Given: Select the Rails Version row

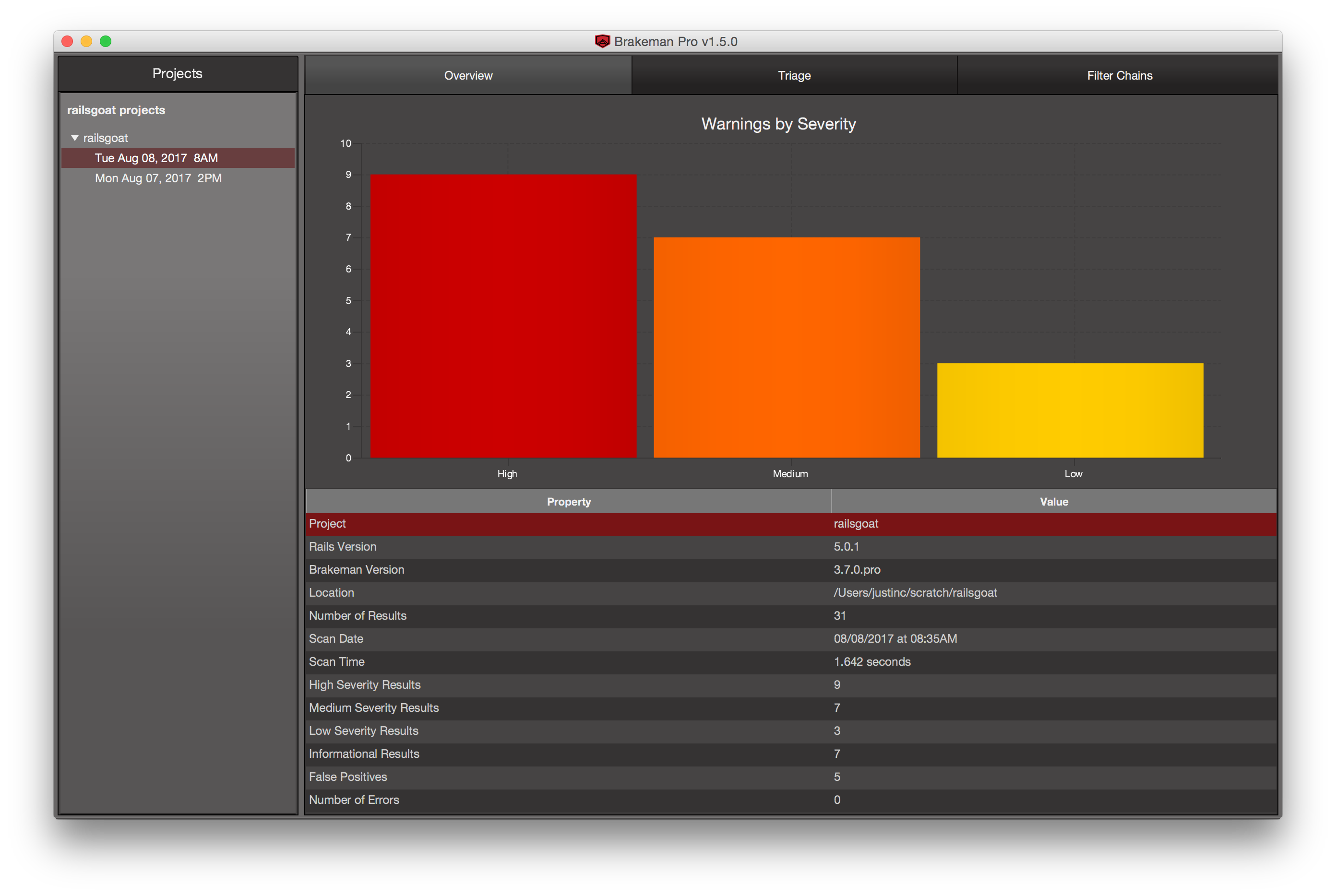Looking at the screenshot, I should (x=791, y=547).
